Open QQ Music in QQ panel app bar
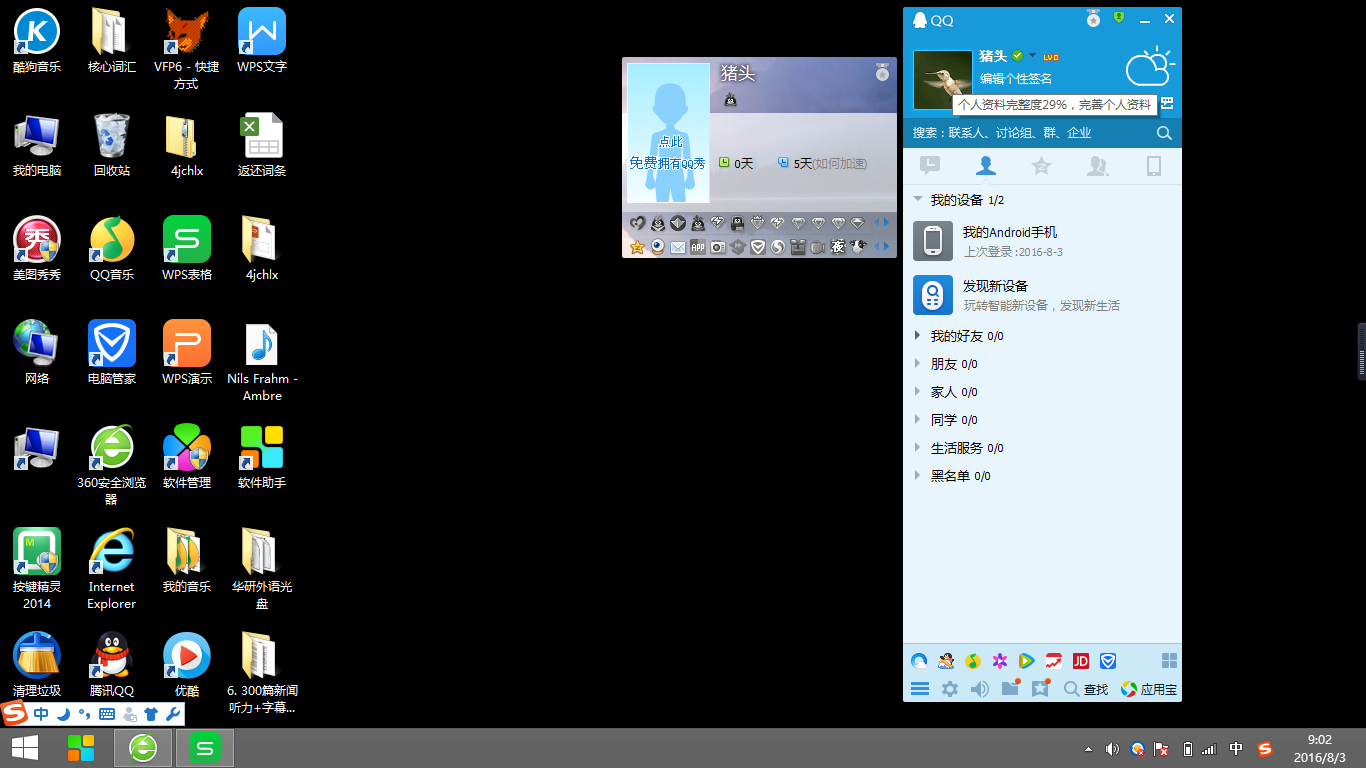This screenshot has height=768, width=1366. coord(973,661)
